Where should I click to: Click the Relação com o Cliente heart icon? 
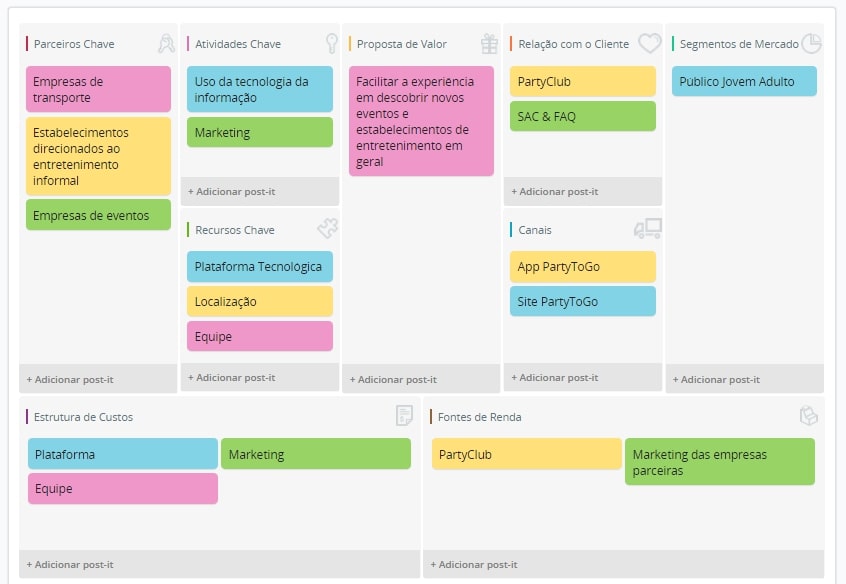coord(650,43)
